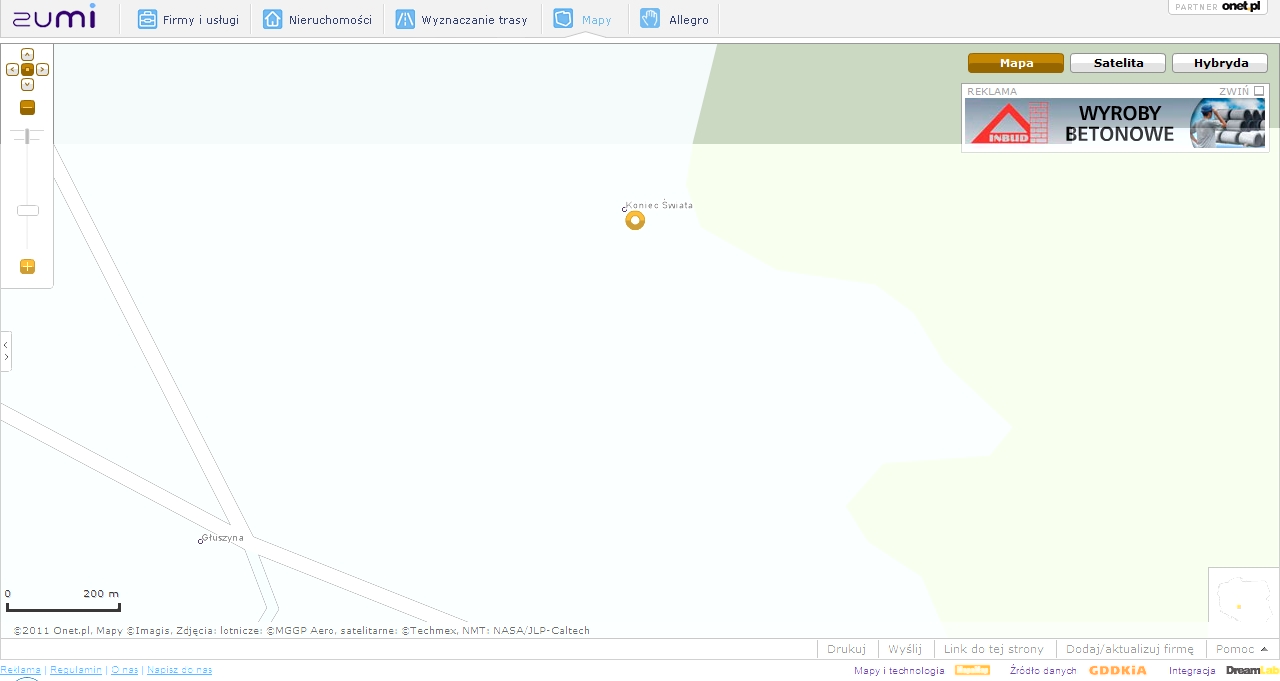Select the Mapa view mode

click(x=1015, y=63)
